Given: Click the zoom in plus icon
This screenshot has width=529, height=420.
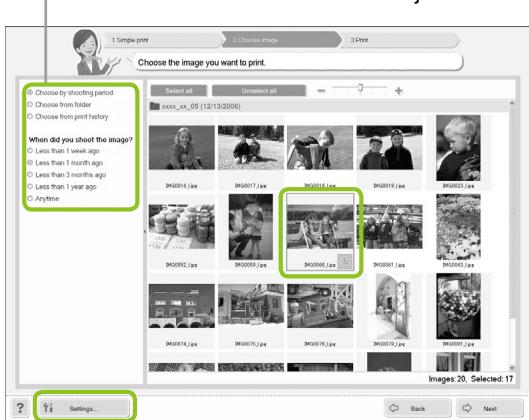Looking at the screenshot, I should pos(399,91).
